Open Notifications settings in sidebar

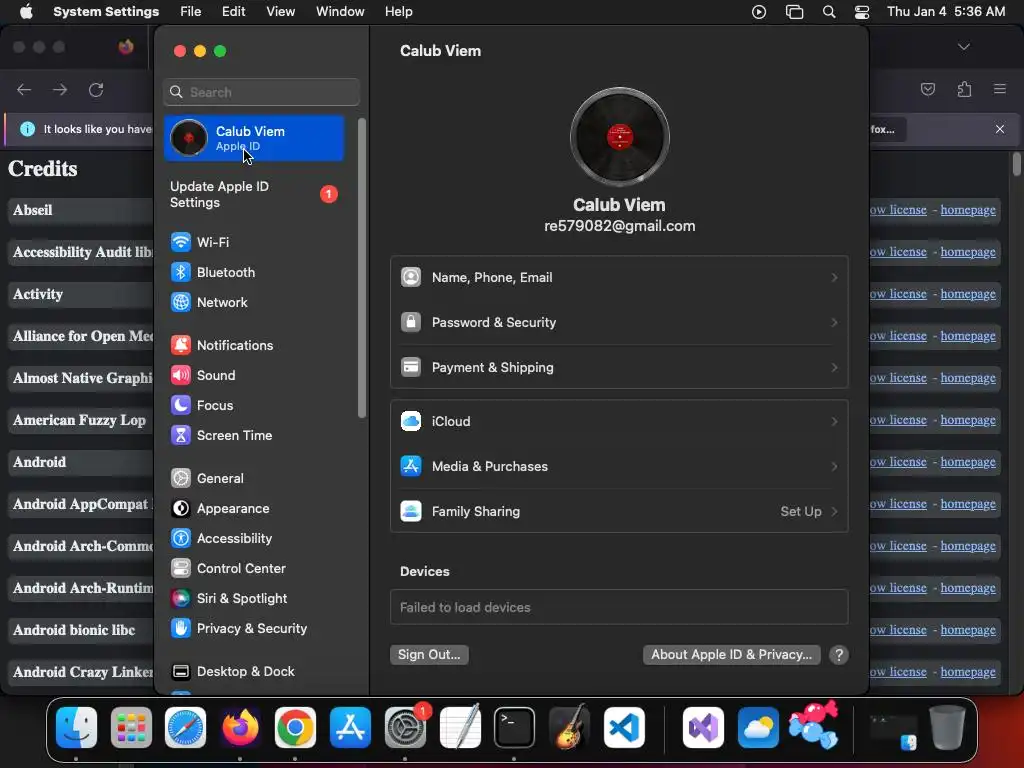coord(221,345)
